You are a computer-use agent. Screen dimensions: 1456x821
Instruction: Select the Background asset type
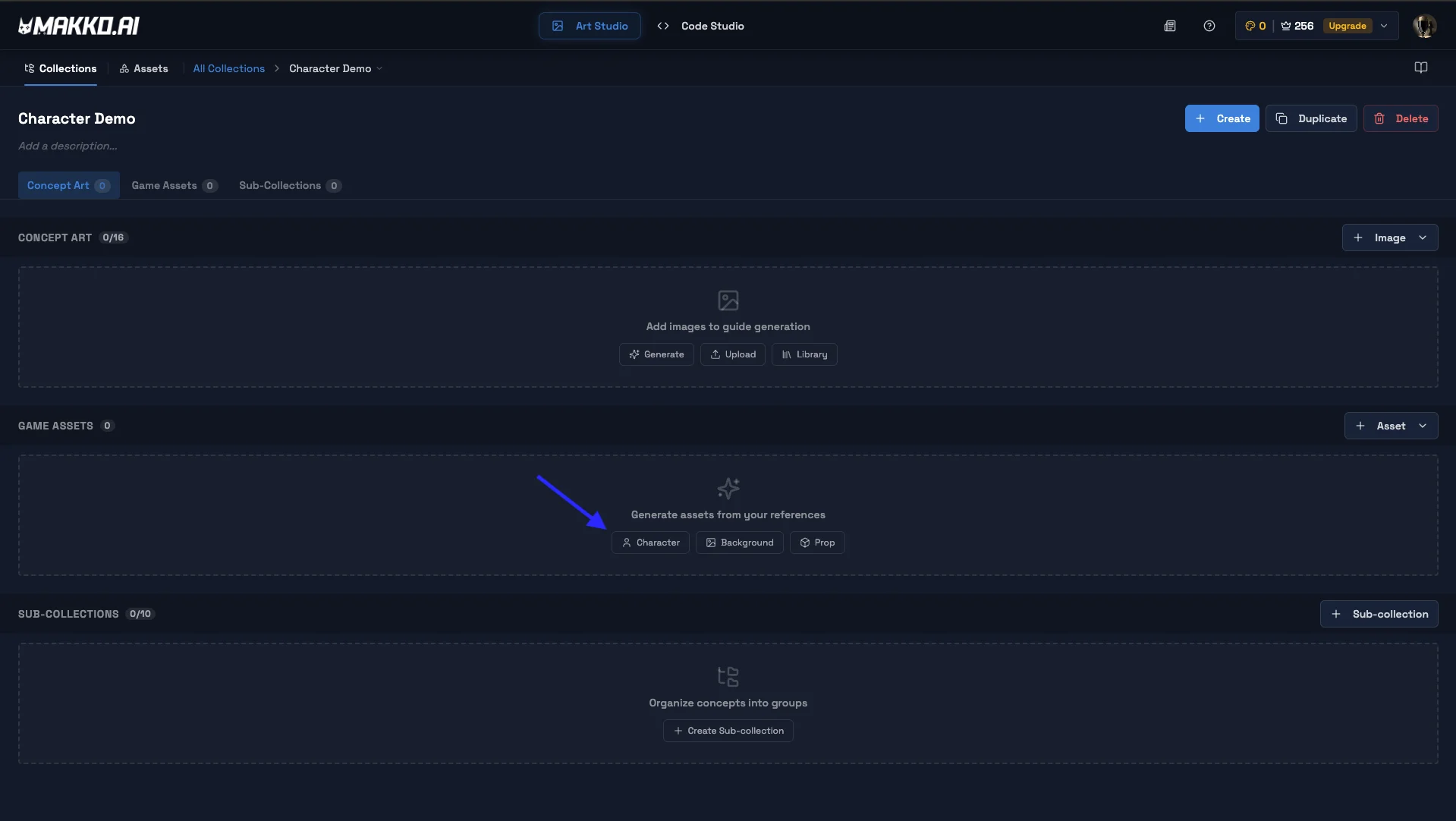pyautogui.click(x=739, y=542)
